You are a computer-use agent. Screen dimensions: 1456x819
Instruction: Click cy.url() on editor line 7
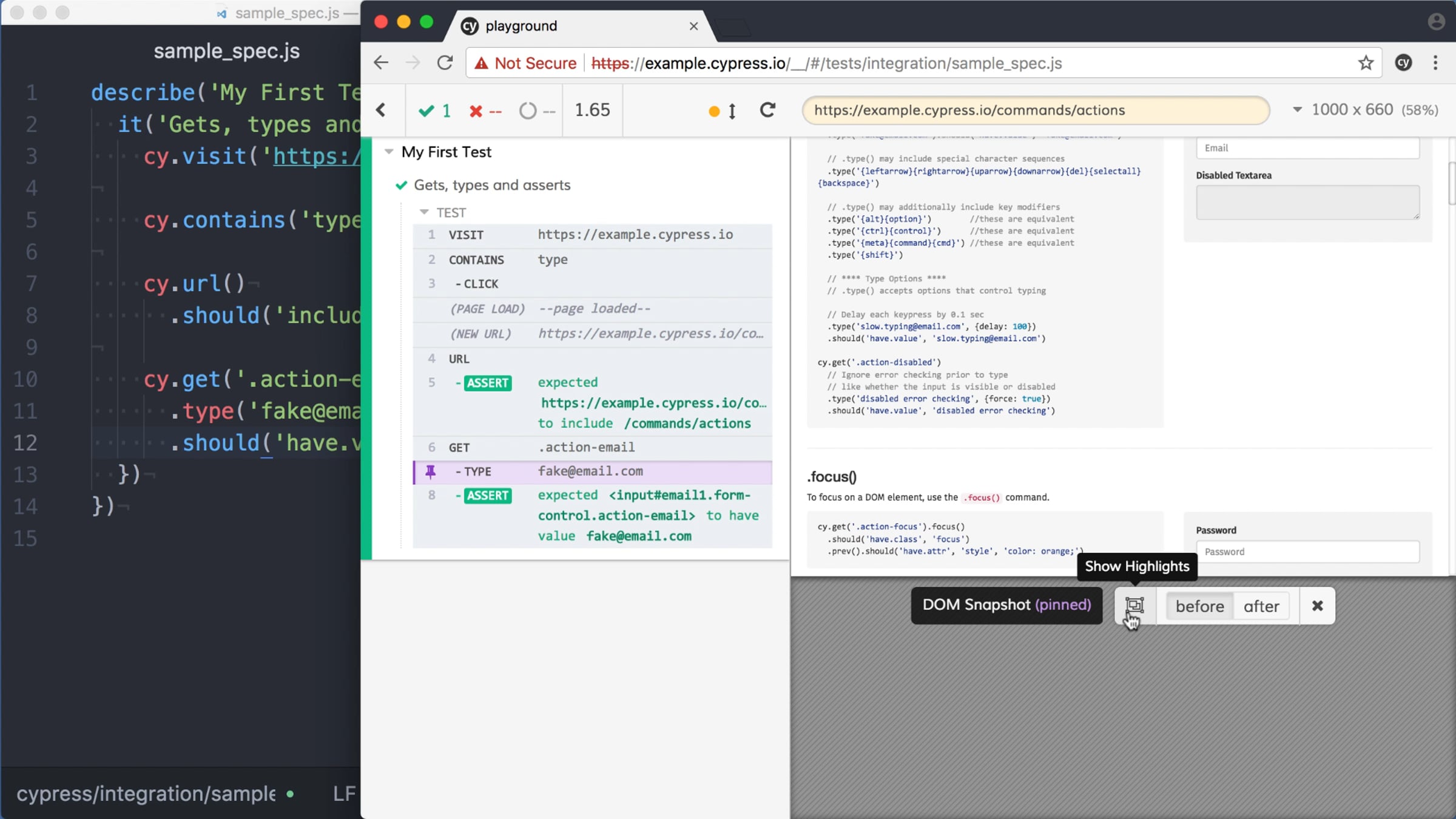[x=194, y=283]
